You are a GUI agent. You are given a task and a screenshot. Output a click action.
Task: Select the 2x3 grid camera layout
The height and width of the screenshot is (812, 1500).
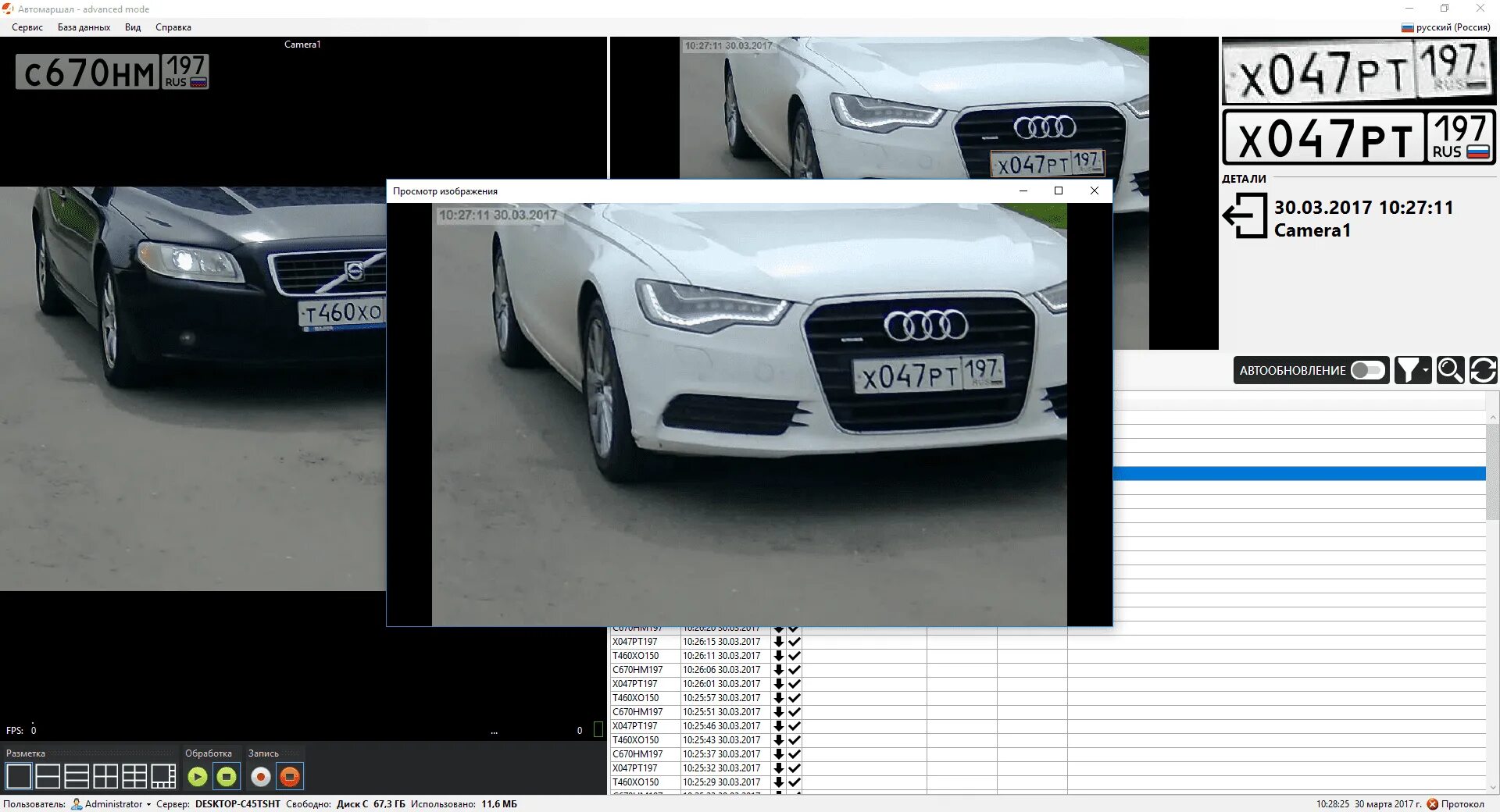[134, 776]
